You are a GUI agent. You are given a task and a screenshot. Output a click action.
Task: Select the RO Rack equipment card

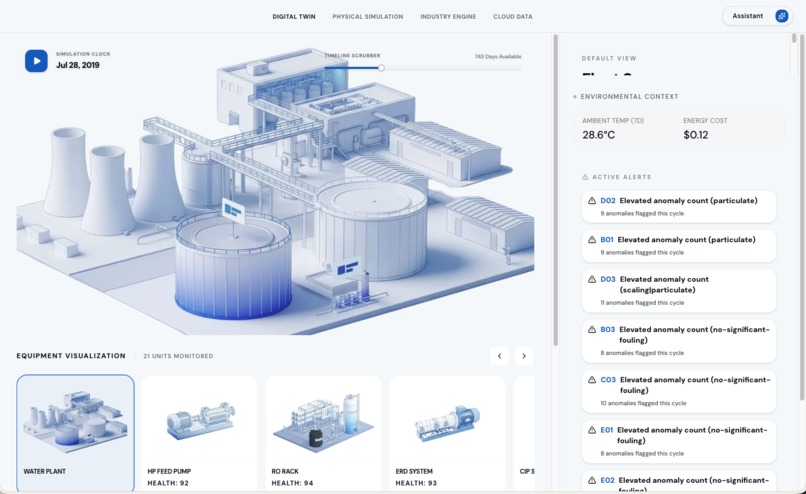[323, 433]
